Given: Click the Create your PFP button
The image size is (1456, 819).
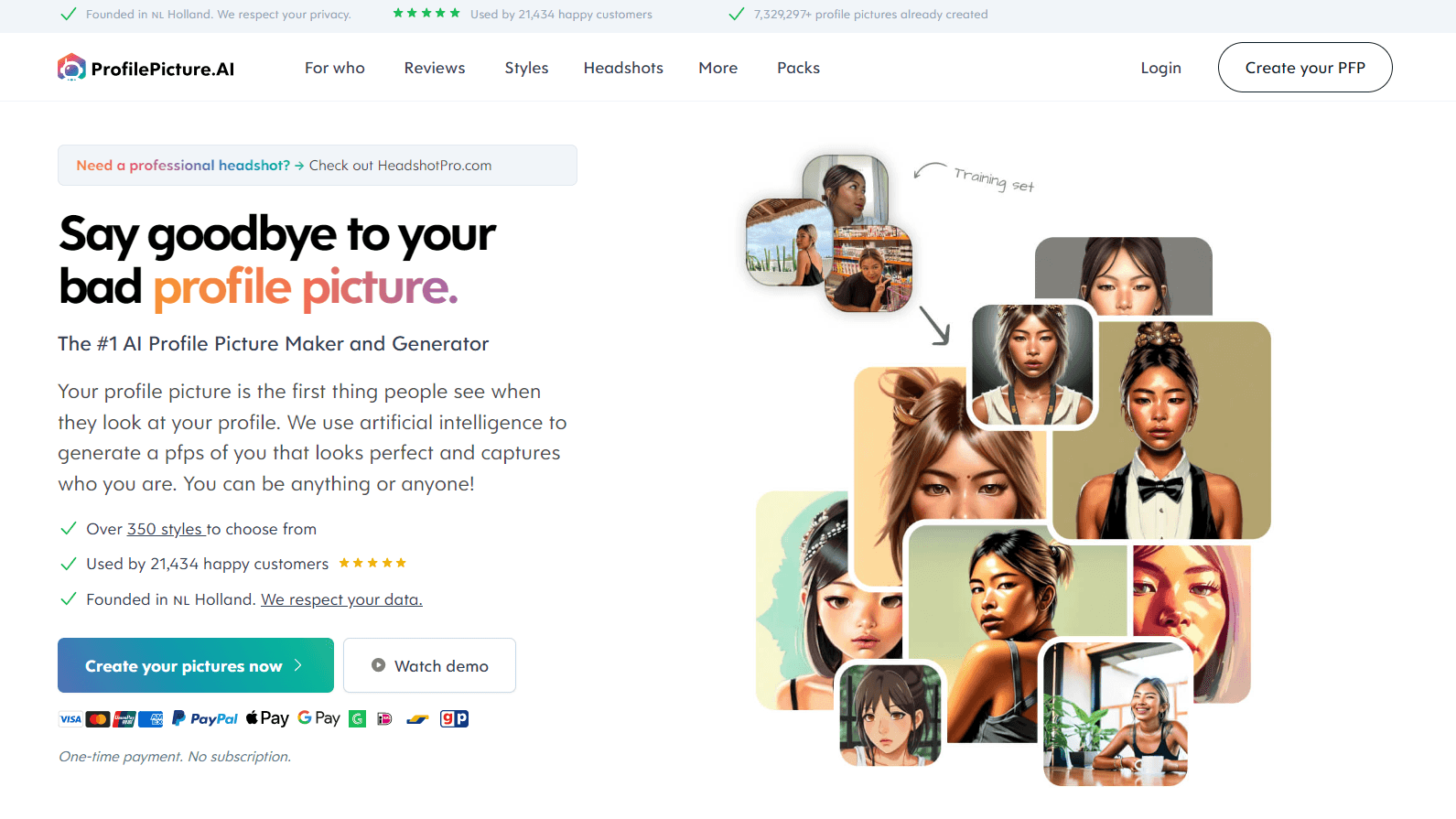Looking at the screenshot, I should pyautogui.click(x=1305, y=68).
